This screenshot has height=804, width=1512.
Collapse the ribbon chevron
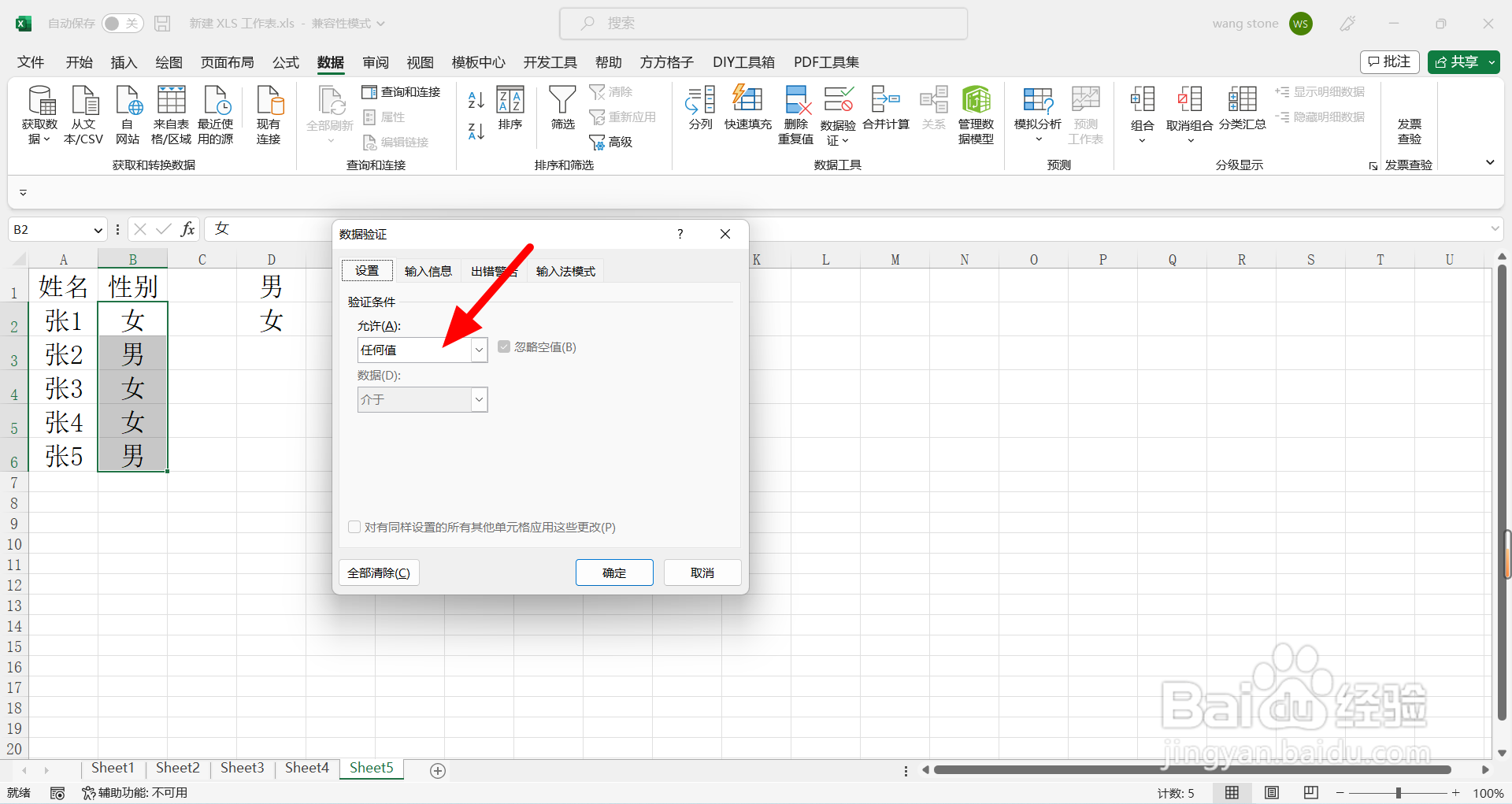pyautogui.click(x=1490, y=162)
